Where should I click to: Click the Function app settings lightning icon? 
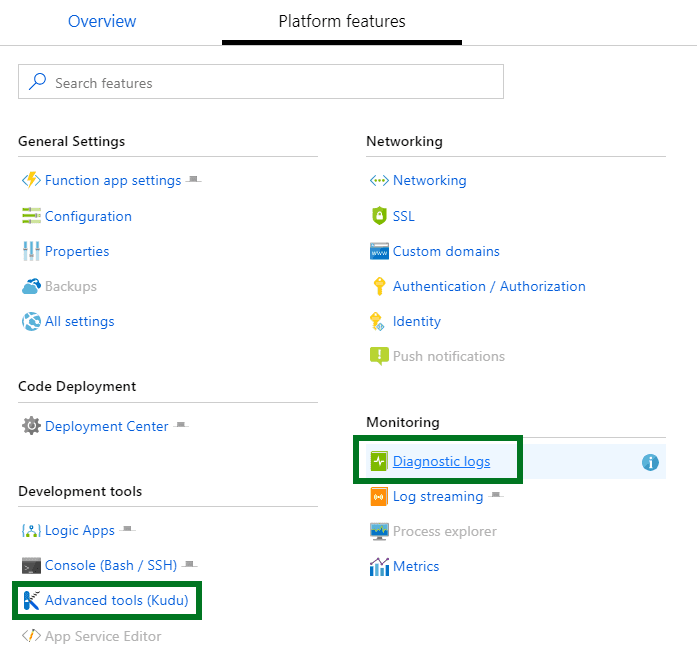pos(31,180)
